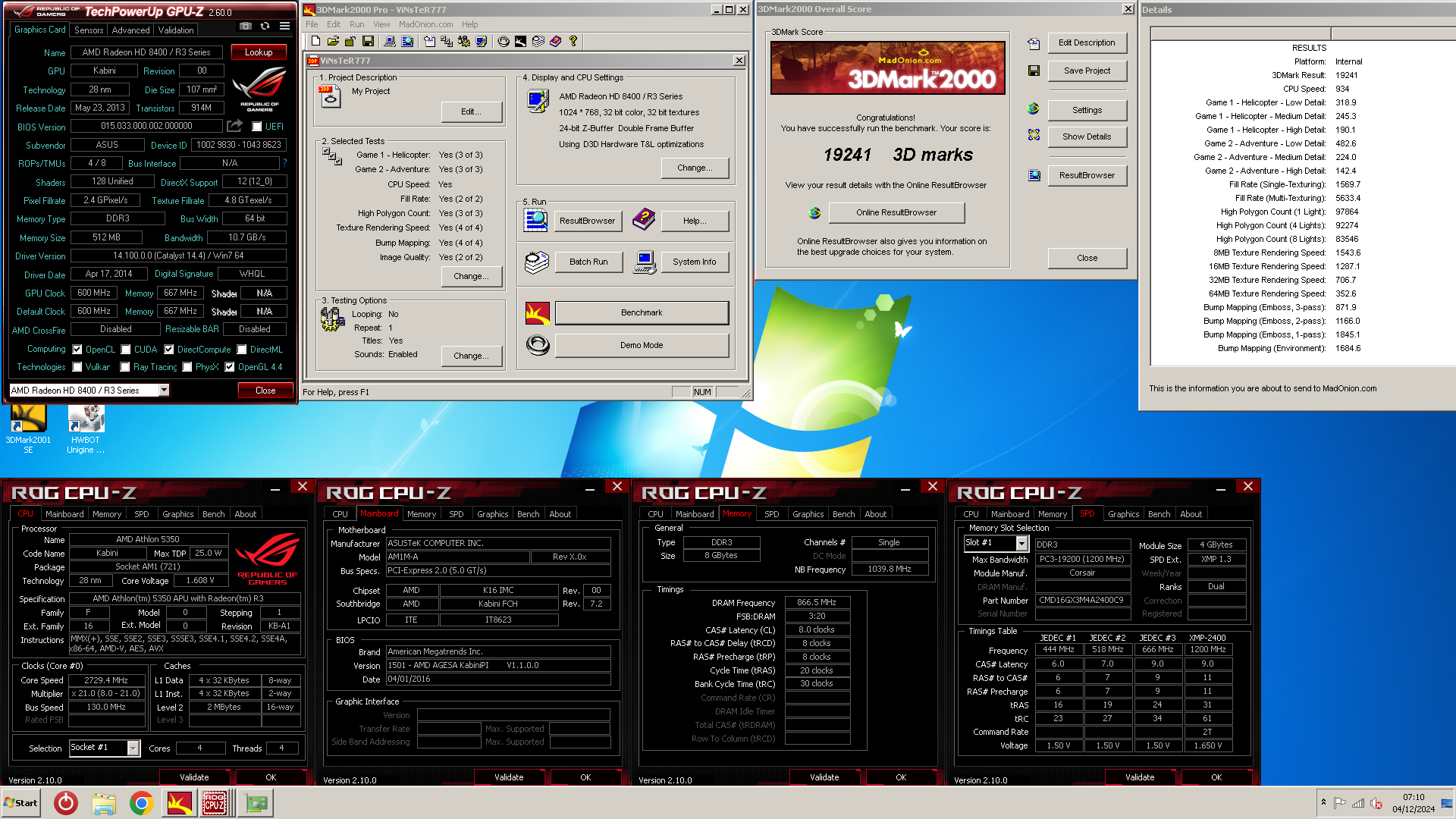Click the New project icon in 3DMark2000 toolbar
The height and width of the screenshot is (819, 1456).
[x=315, y=41]
